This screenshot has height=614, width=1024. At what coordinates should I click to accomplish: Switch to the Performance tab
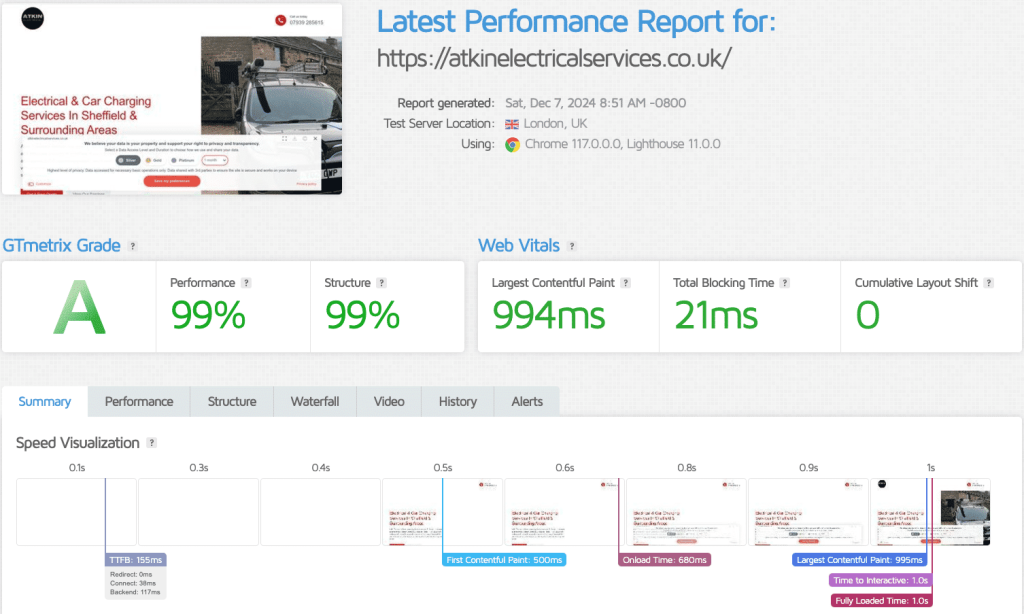pyautogui.click(x=139, y=402)
